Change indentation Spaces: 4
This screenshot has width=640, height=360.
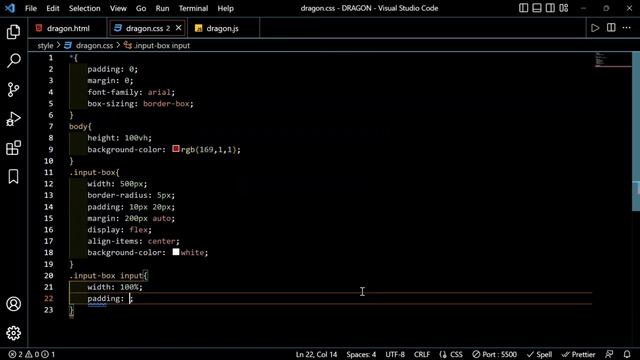(361, 354)
